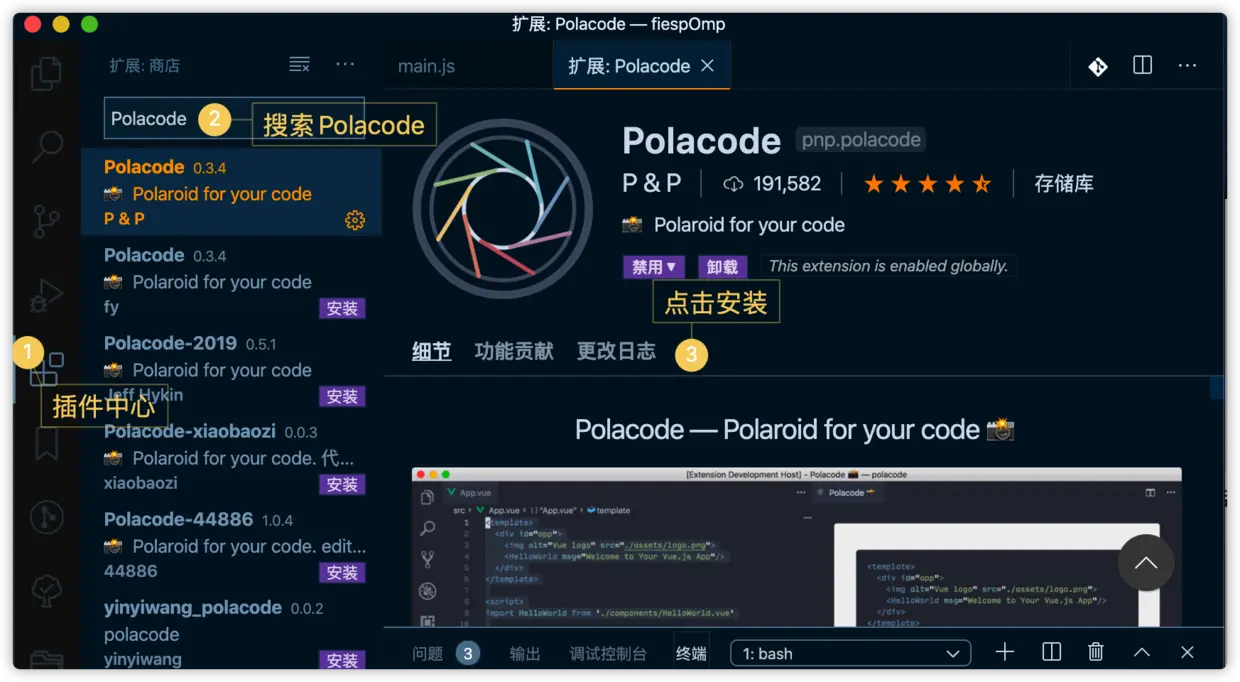This screenshot has width=1240, height=682.
Task: Open the circular git graph icon in activity bar
Action: pyautogui.click(x=46, y=517)
